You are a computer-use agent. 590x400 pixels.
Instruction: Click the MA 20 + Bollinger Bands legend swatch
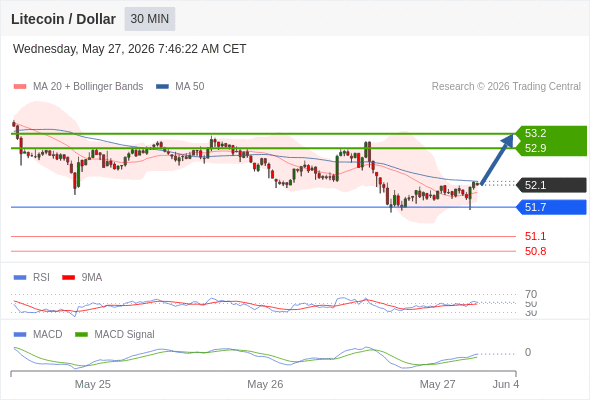pyautogui.click(x=20, y=87)
